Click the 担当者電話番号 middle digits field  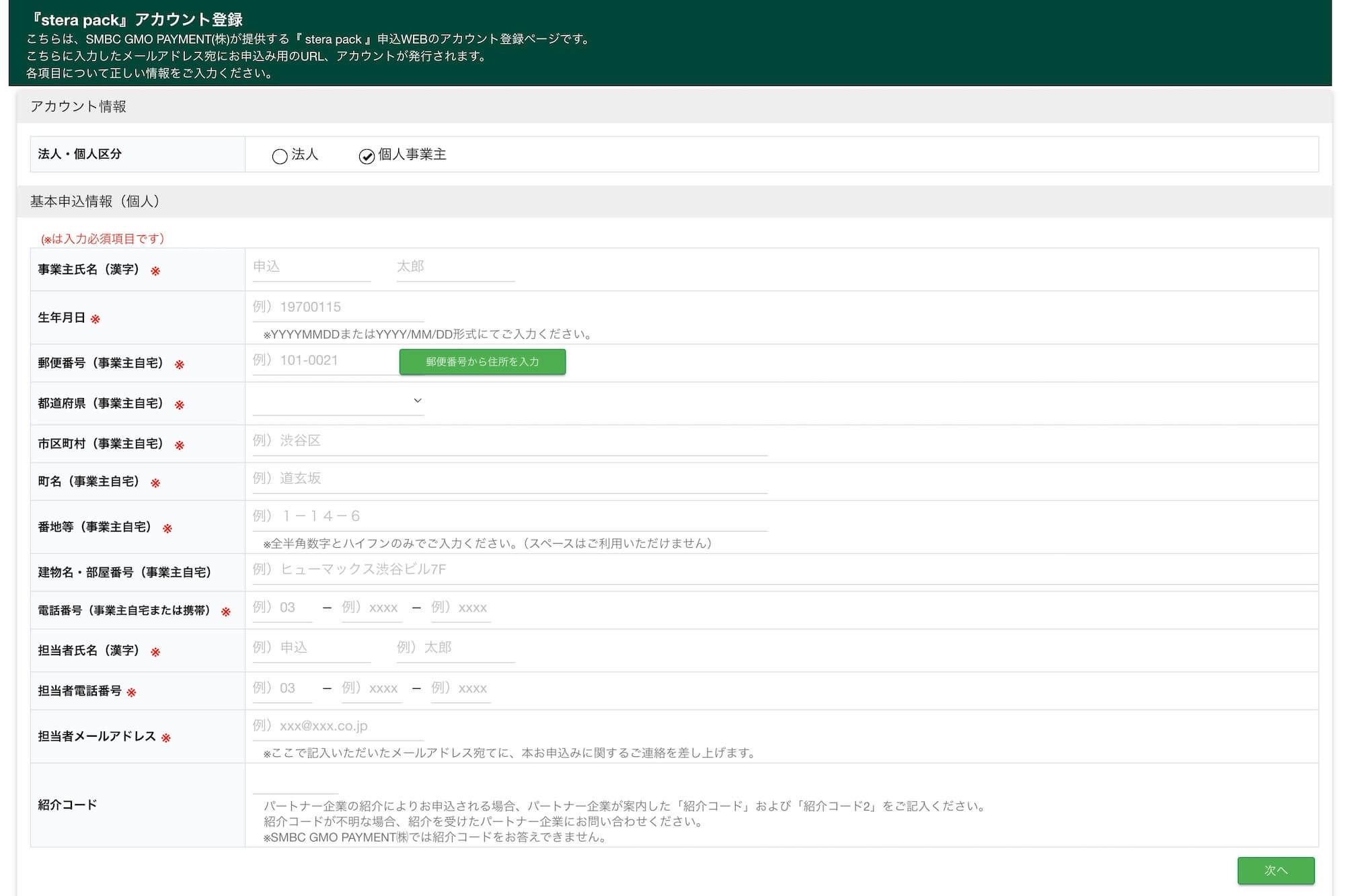tap(371, 688)
